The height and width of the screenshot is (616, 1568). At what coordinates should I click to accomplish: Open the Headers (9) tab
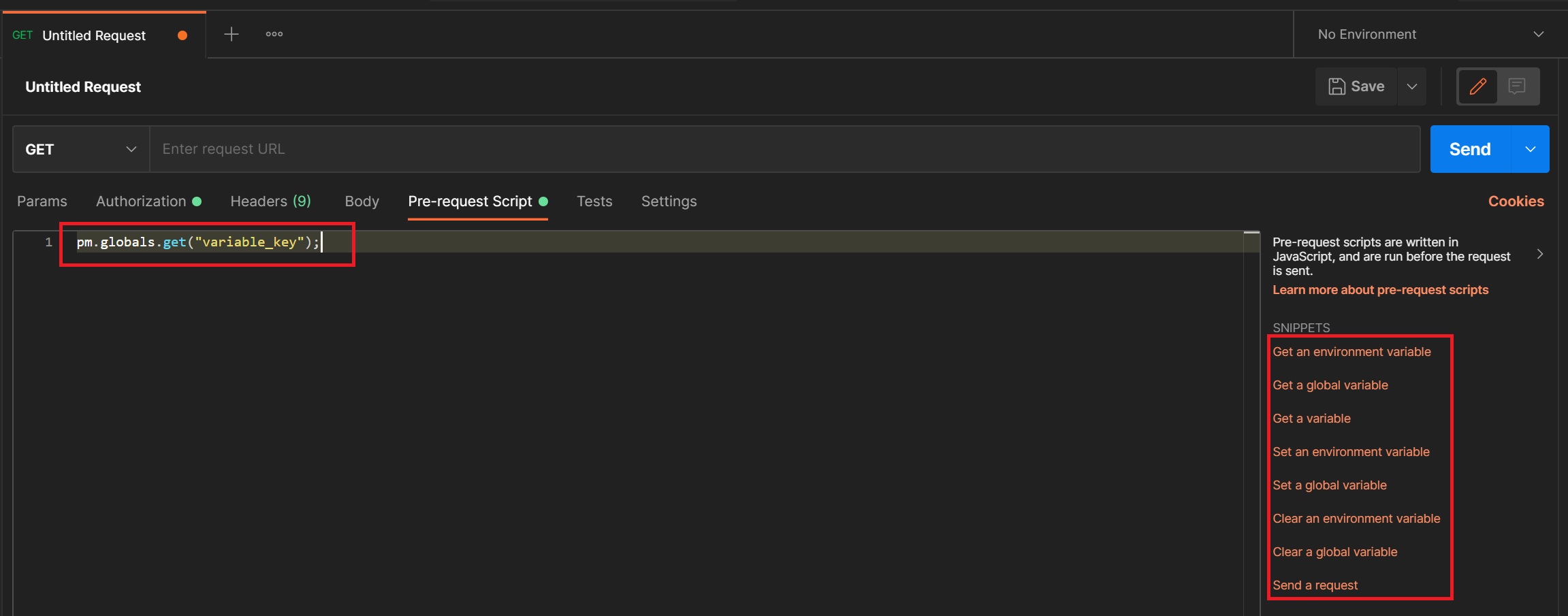tap(270, 201)
